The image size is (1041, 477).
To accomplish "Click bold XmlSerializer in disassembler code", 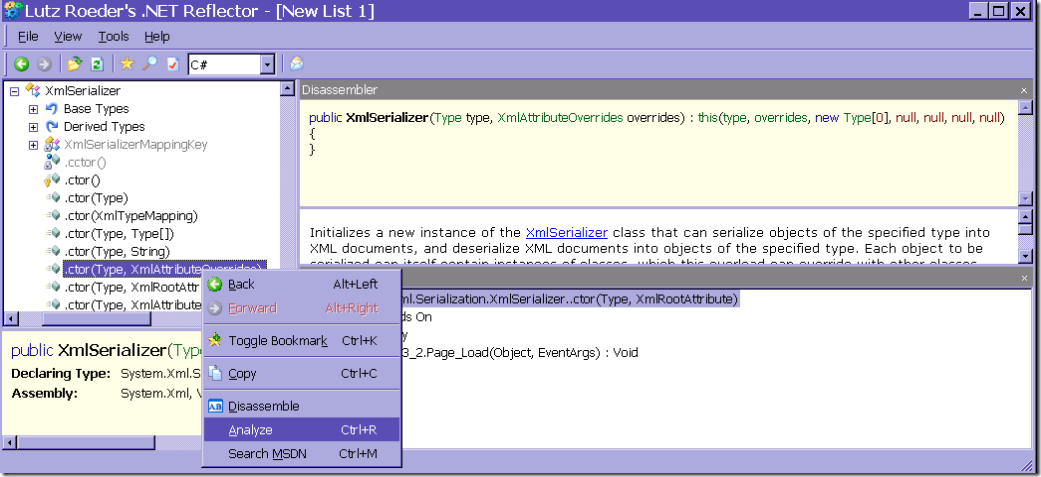I will 387,118.
